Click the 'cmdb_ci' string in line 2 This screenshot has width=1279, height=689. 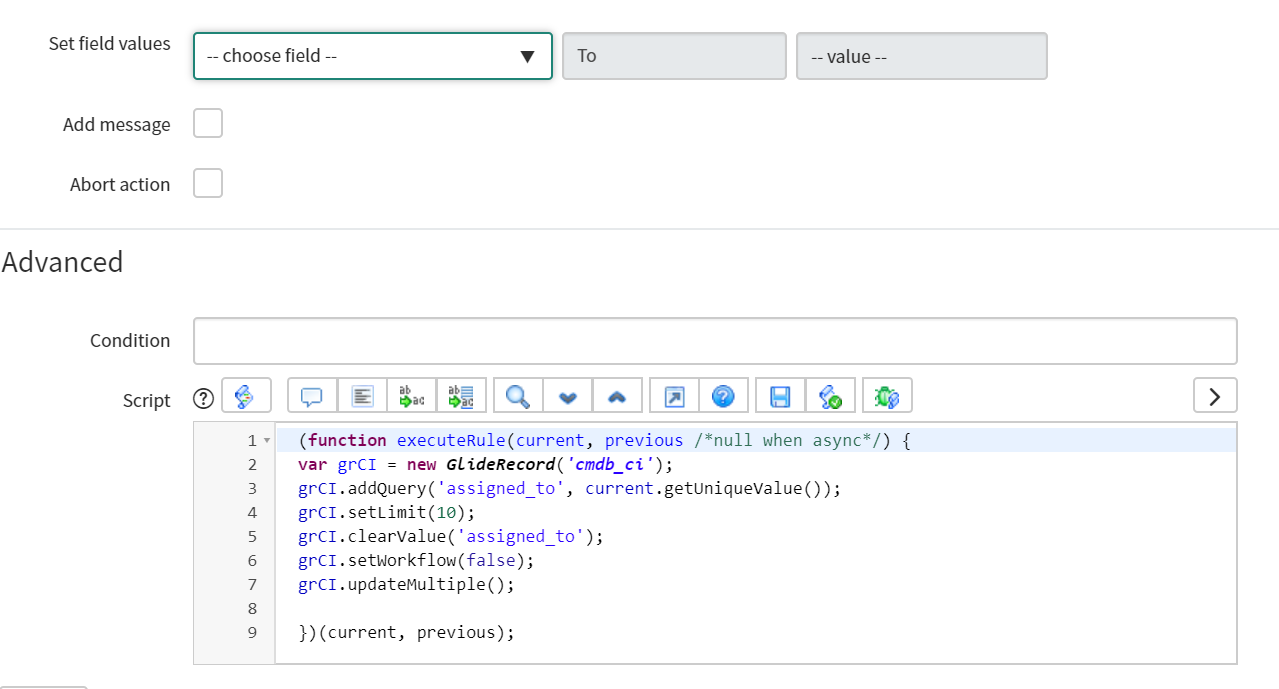click(x=610, y=464)
